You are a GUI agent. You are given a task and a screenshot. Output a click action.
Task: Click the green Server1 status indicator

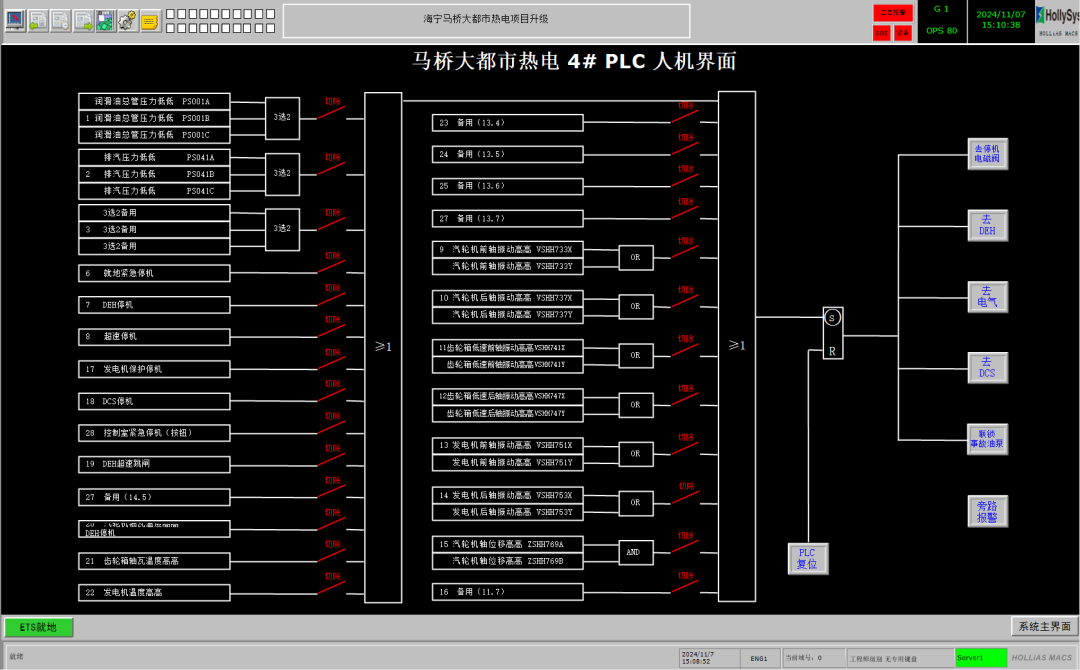tap(980, 658)
